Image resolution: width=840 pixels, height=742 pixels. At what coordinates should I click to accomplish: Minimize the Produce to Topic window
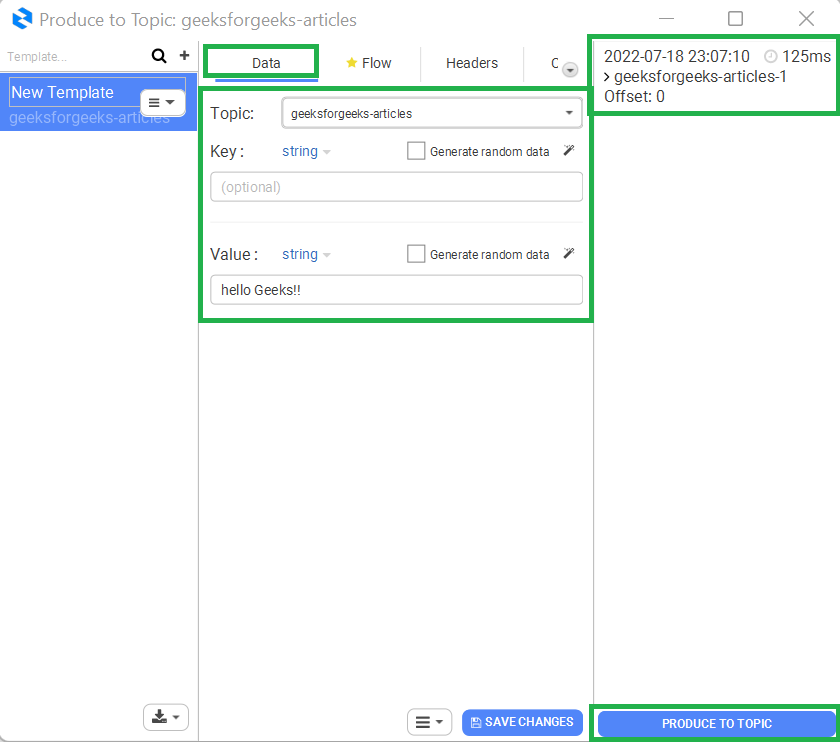666,19
